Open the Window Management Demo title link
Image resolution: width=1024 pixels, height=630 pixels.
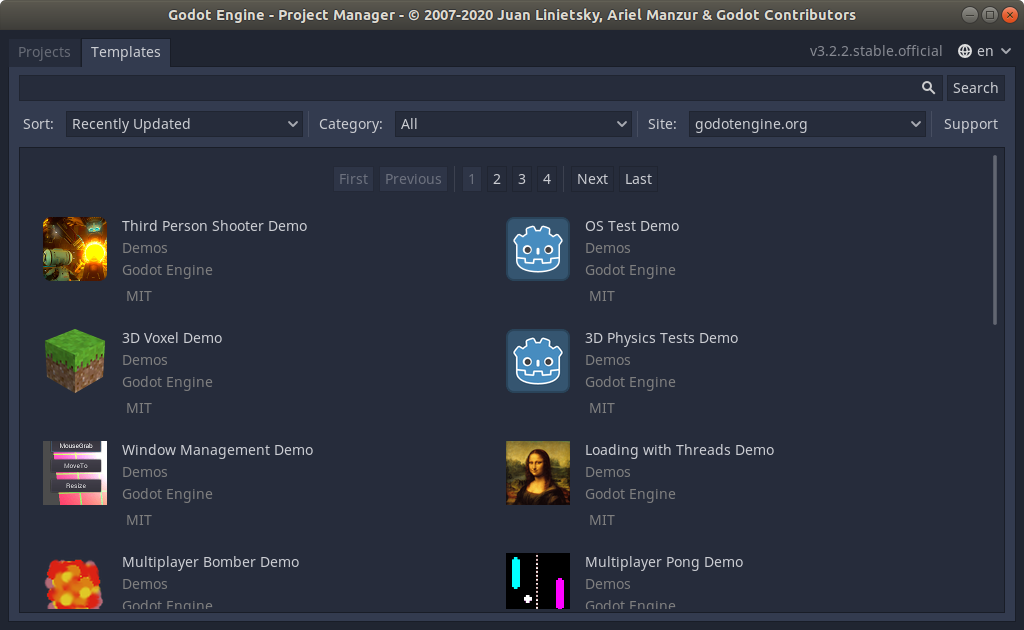(217, 450)
